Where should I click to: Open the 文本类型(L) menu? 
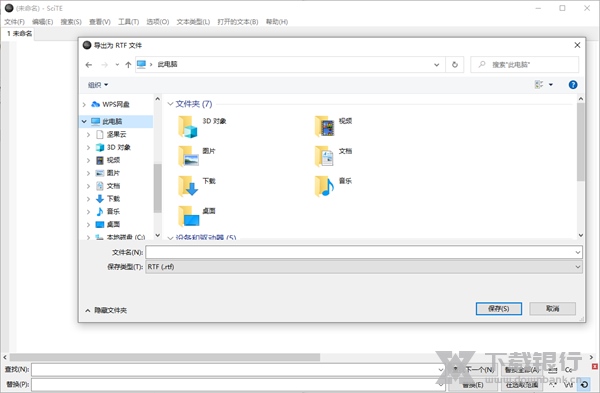(193, 22)
